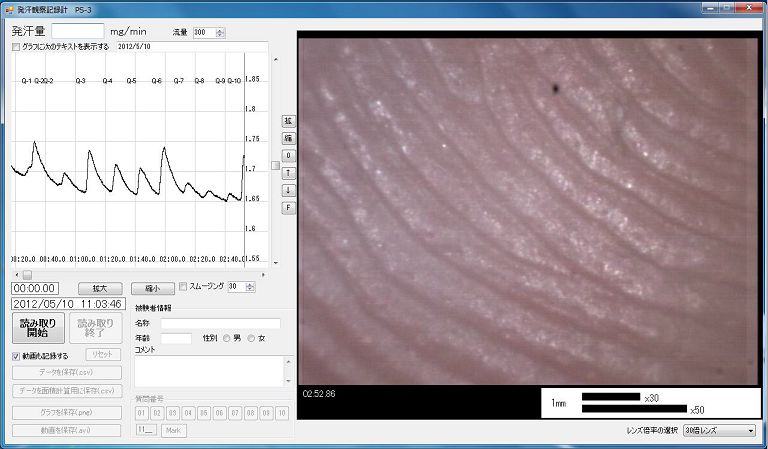The image size is (768, 449).
Task: Click the 名称 subject name input field
Action: point(220,323)
